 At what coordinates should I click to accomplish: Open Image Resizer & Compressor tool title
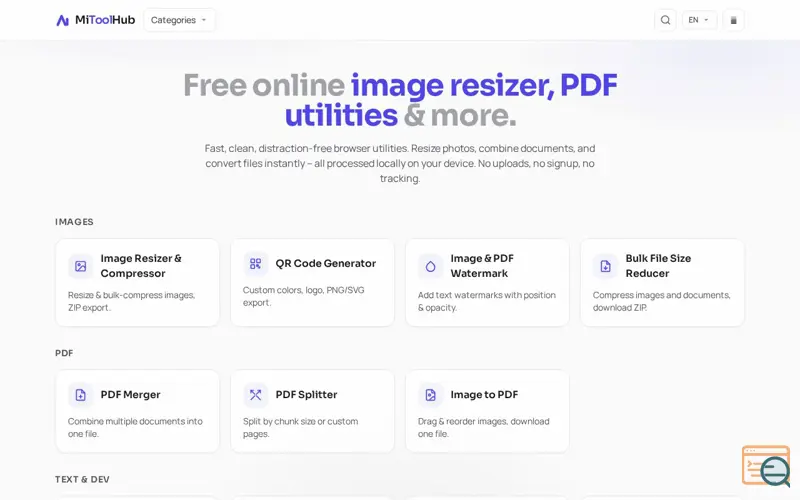point(141,266)
